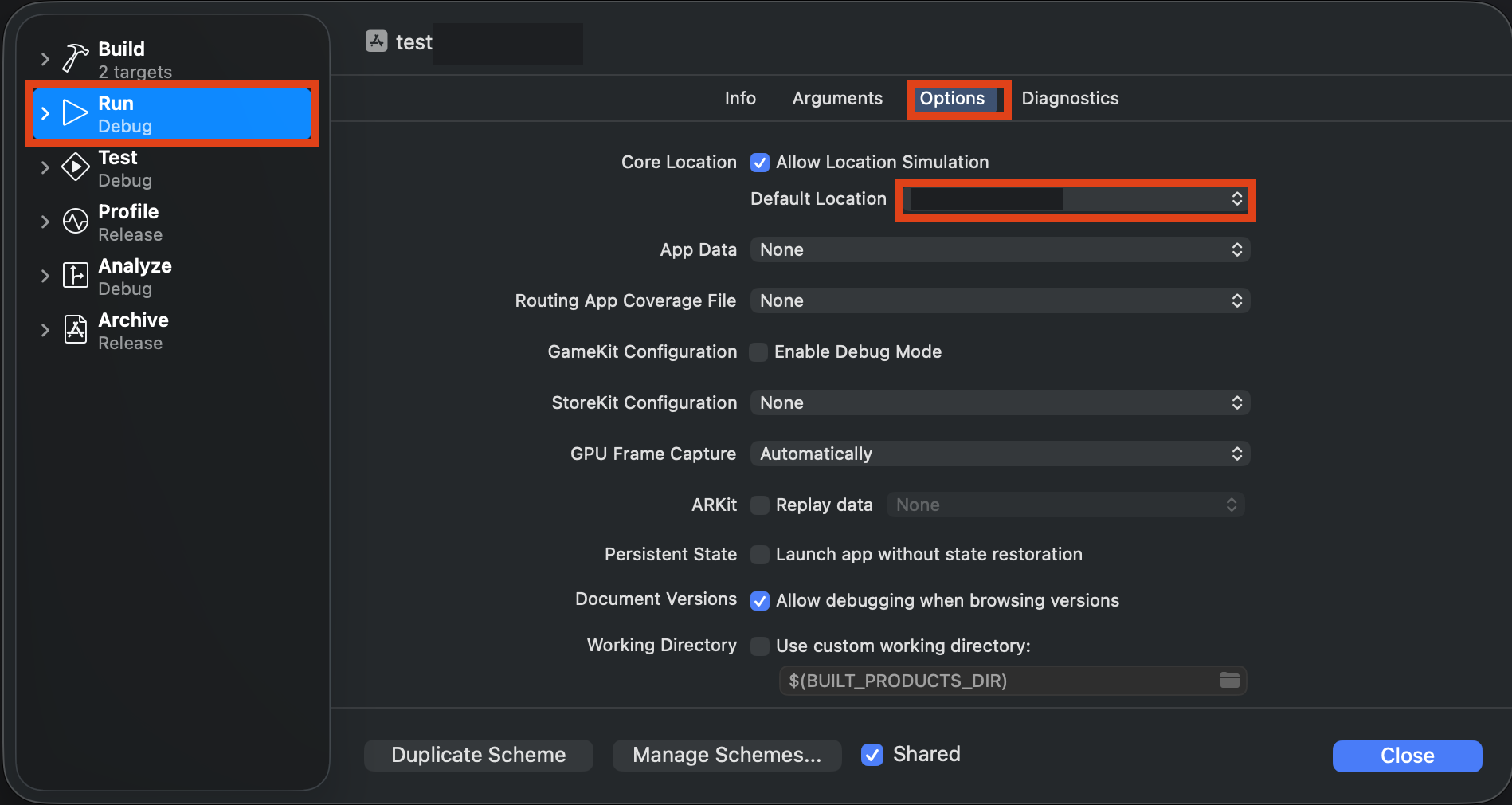Expand the Archive action chevron
This screenshot has height=805, width=1512.
[45, 330]
